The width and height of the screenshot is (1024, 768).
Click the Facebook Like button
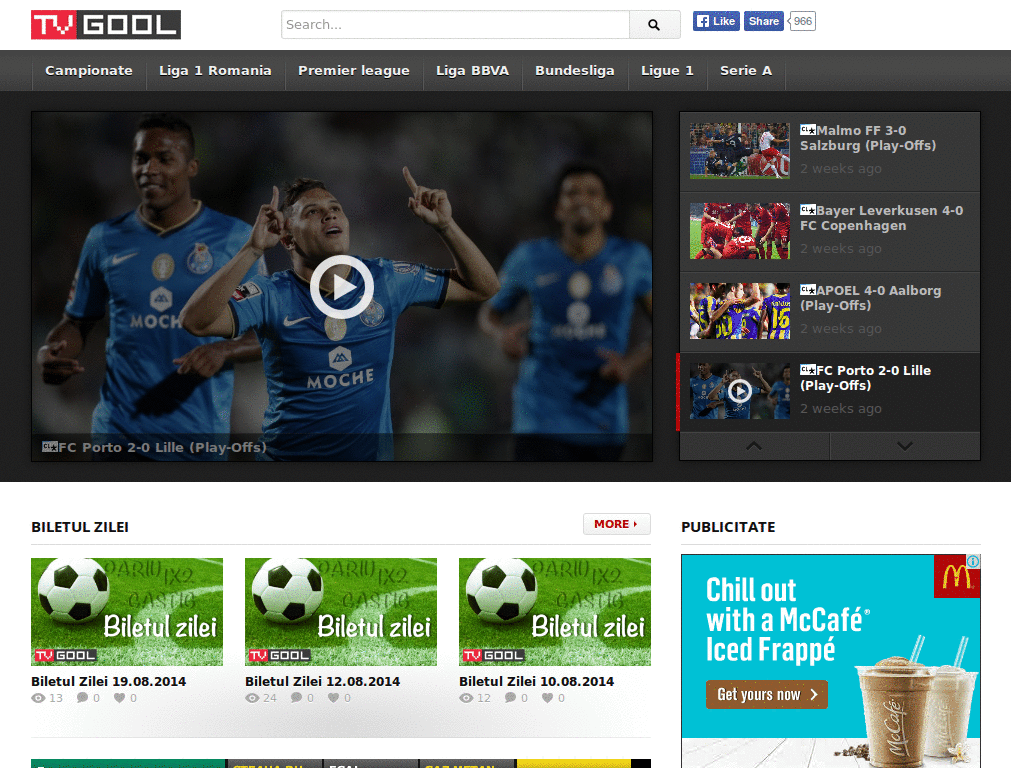pos(716,22)
